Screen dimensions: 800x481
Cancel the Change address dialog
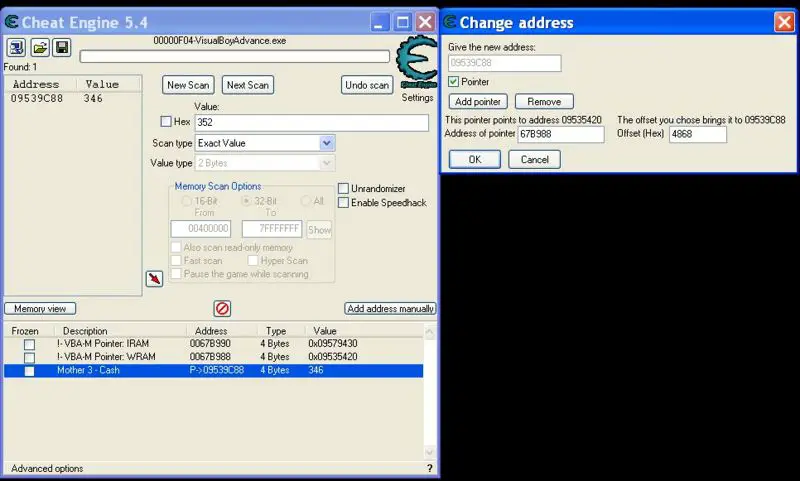[x=535, y=160]
